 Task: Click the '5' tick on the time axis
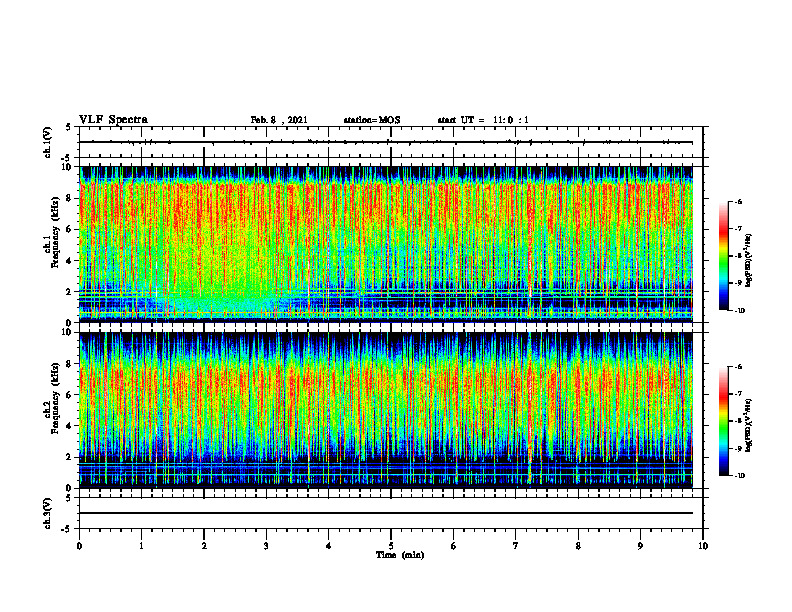click(x=391, y=546)
